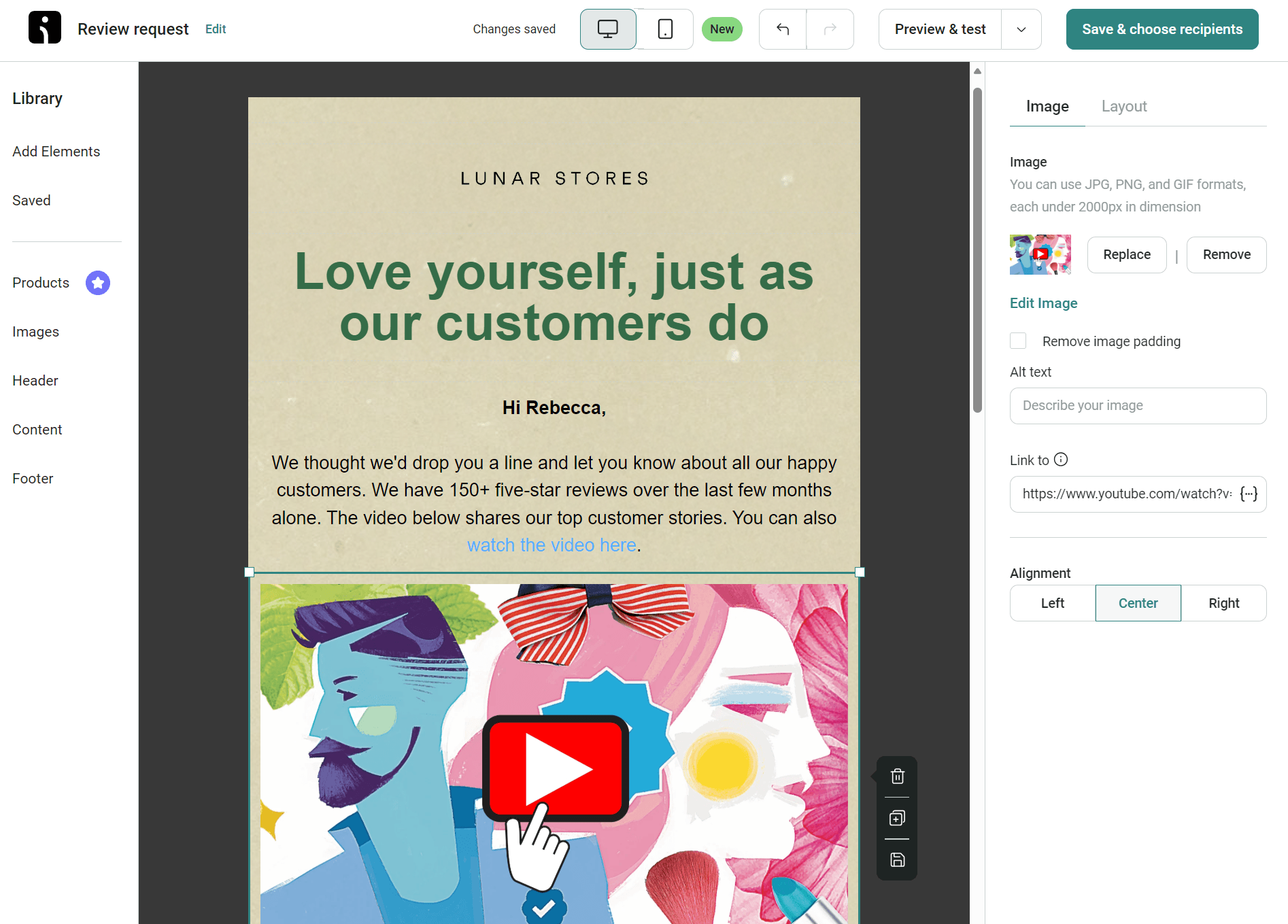Duplicate the selected image block
1288x924 pixels.
coord(897,818)
